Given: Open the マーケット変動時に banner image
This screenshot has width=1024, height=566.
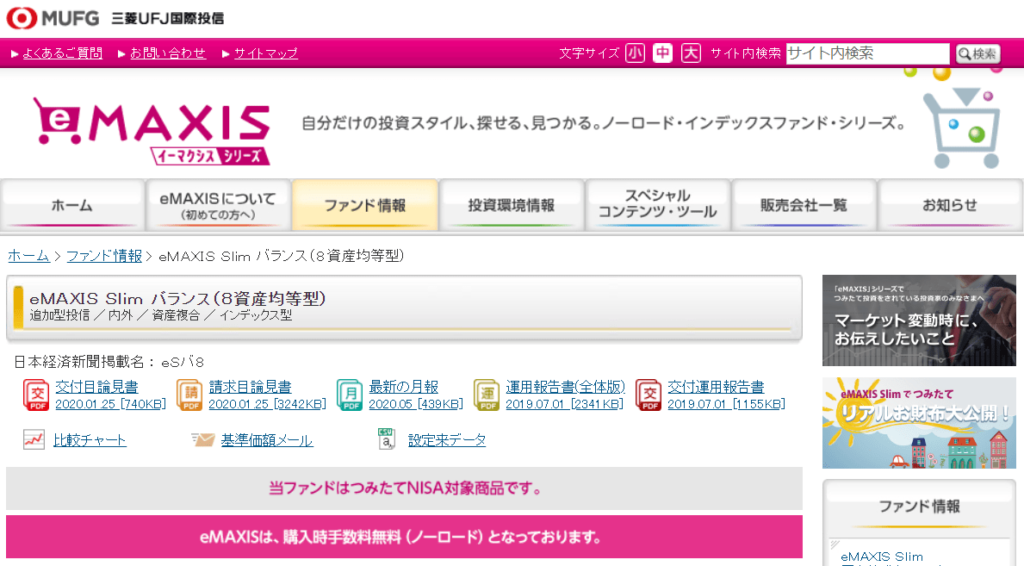Looking at the screenshot, I should click(x=918, y=320).
